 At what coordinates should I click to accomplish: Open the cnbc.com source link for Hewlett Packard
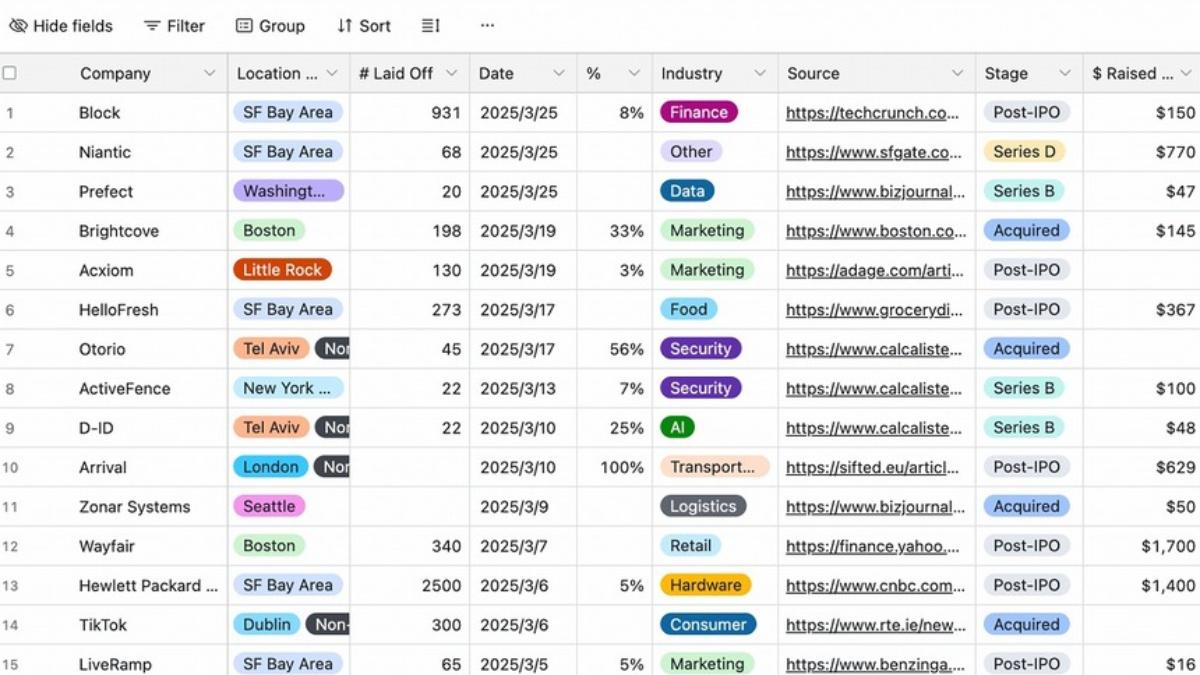coord(876,585)
